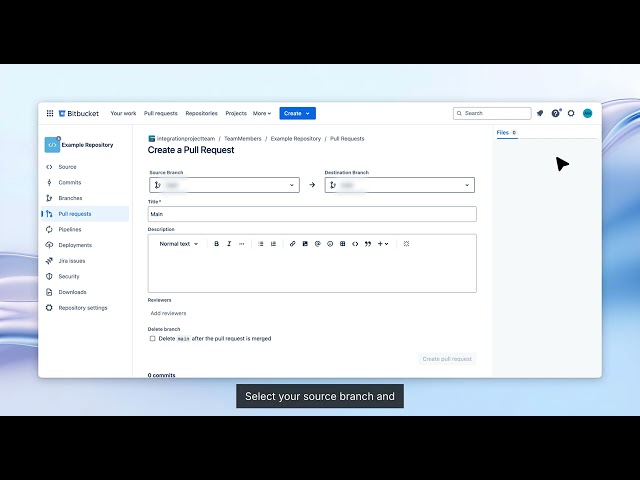This screenshot has width=640, height=480.
Task: Switch to the Files tab
Action: tap(507, 133)
